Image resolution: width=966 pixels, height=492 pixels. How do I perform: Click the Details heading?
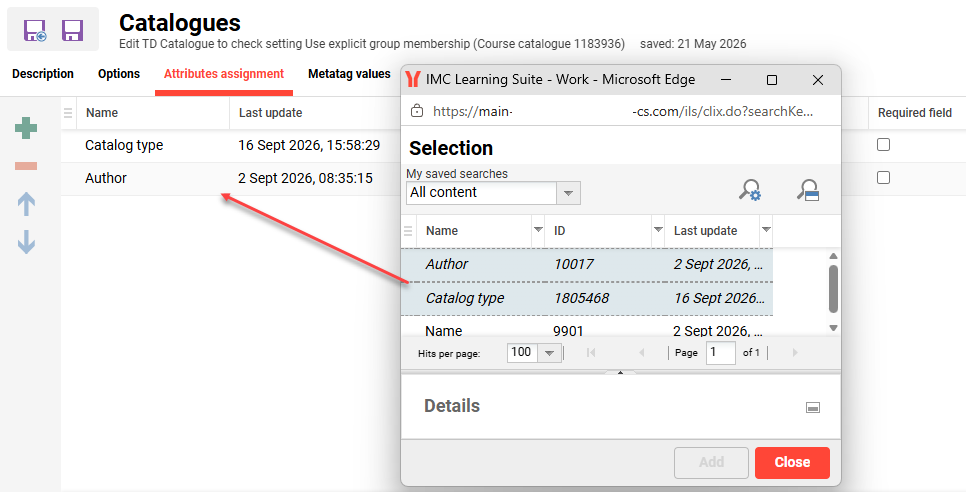pos(452,406)
